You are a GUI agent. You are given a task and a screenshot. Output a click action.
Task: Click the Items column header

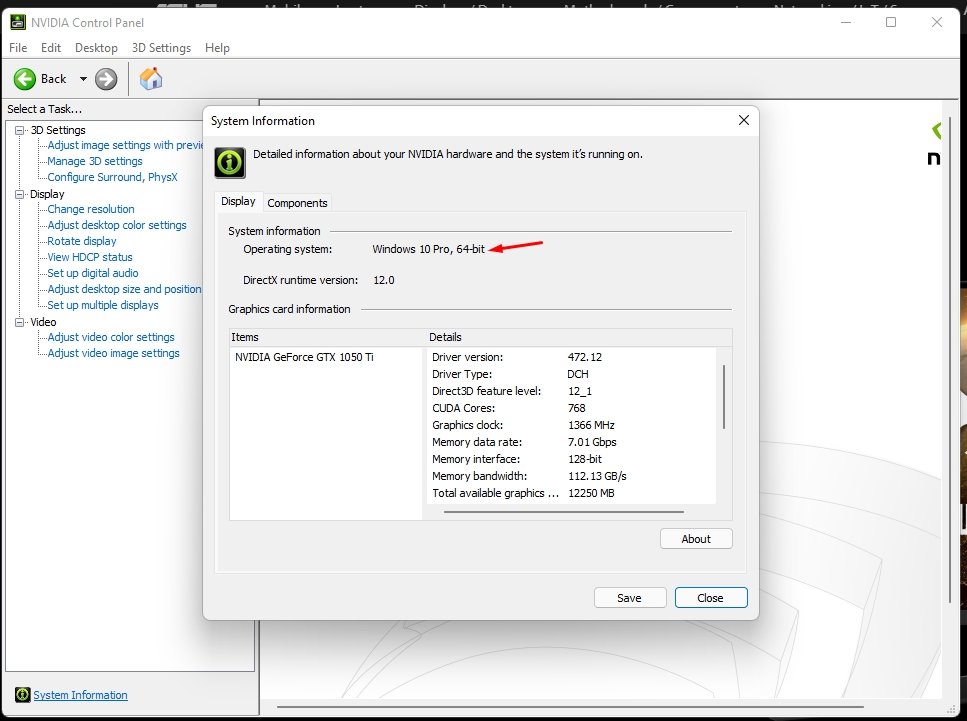[327, 337]
